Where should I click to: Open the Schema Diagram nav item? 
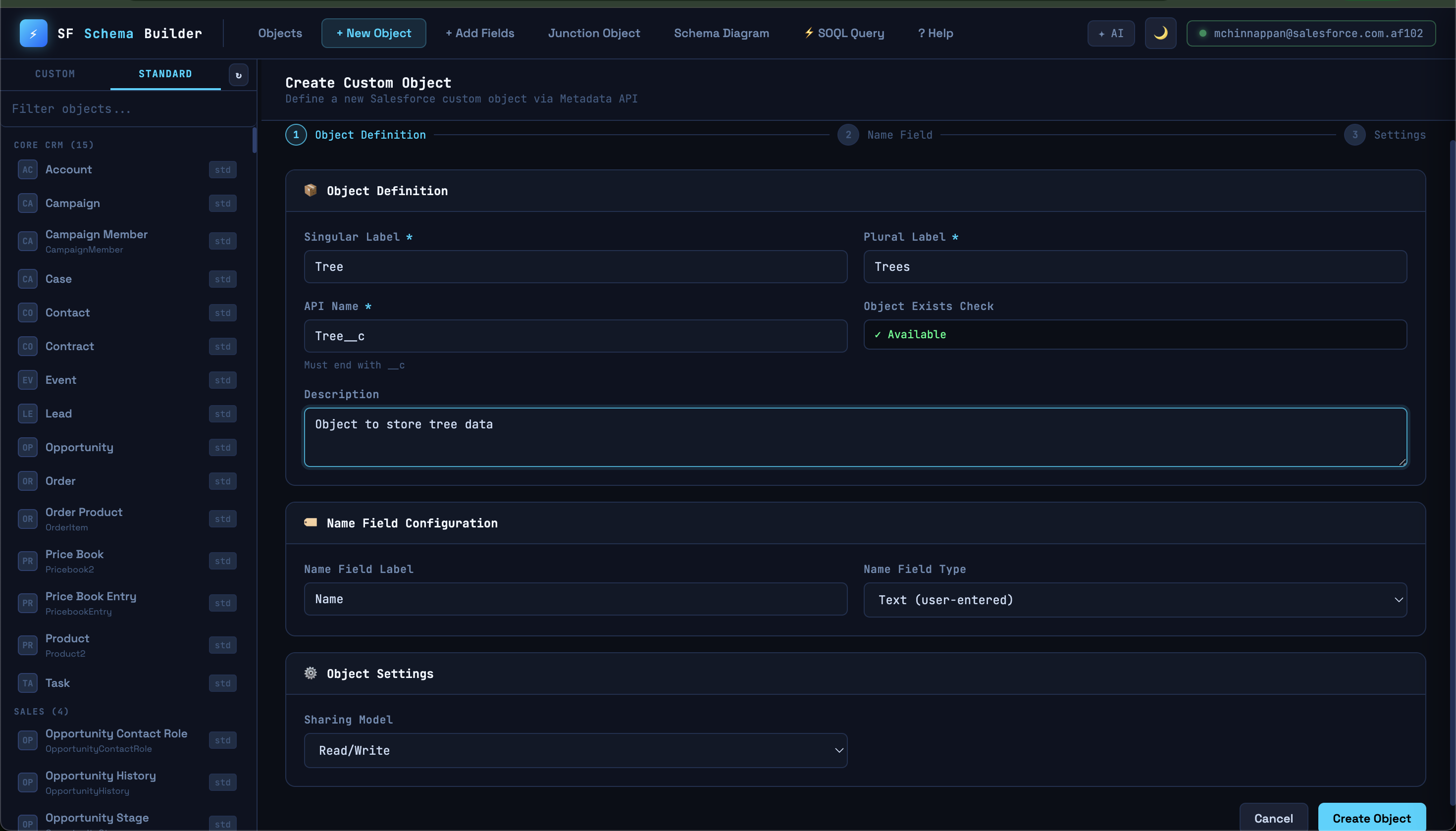pos(722,33)
